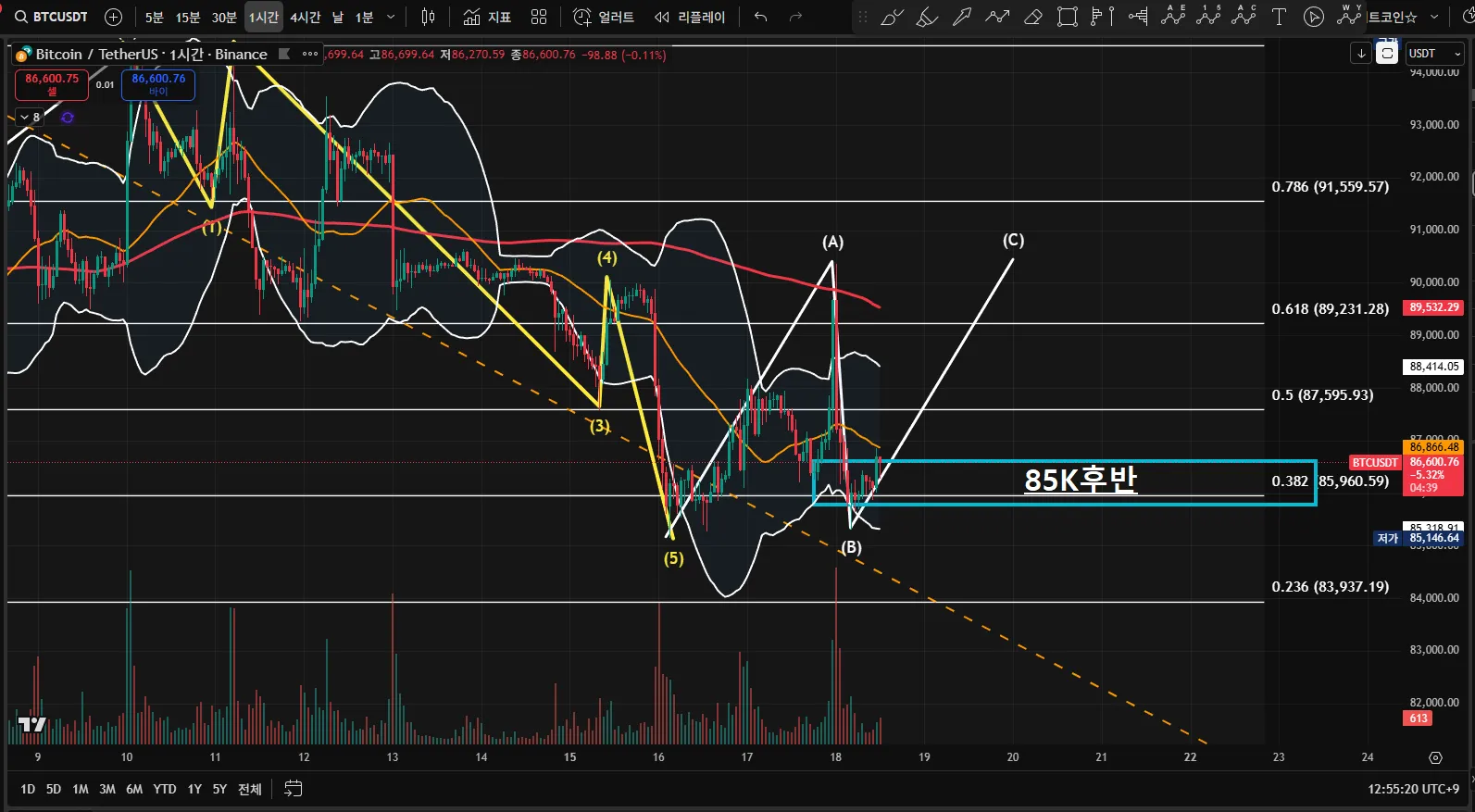
Task: Open chart candlestick style selector
Action: 428,17
